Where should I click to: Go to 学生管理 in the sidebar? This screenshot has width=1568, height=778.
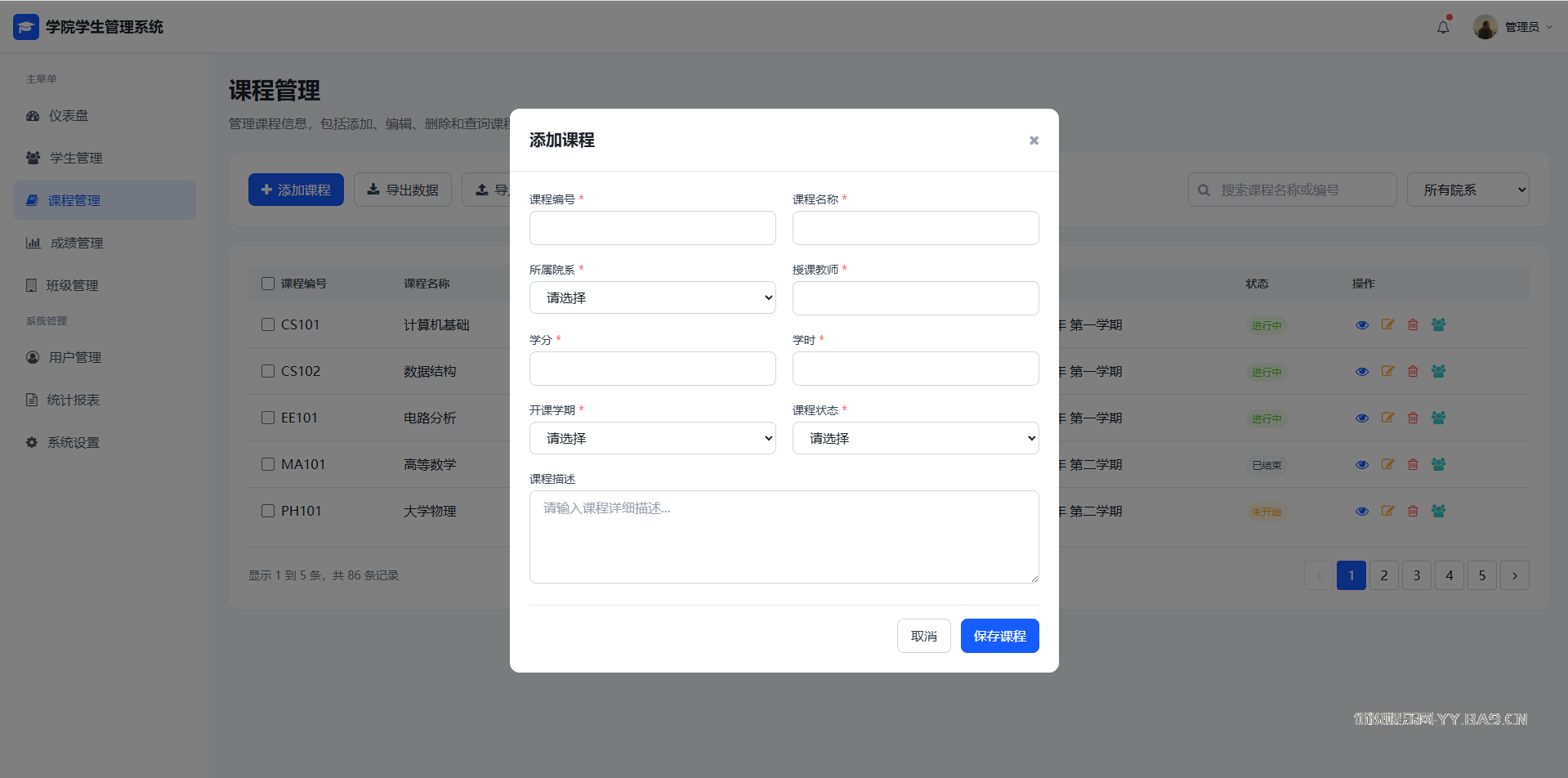76,158
